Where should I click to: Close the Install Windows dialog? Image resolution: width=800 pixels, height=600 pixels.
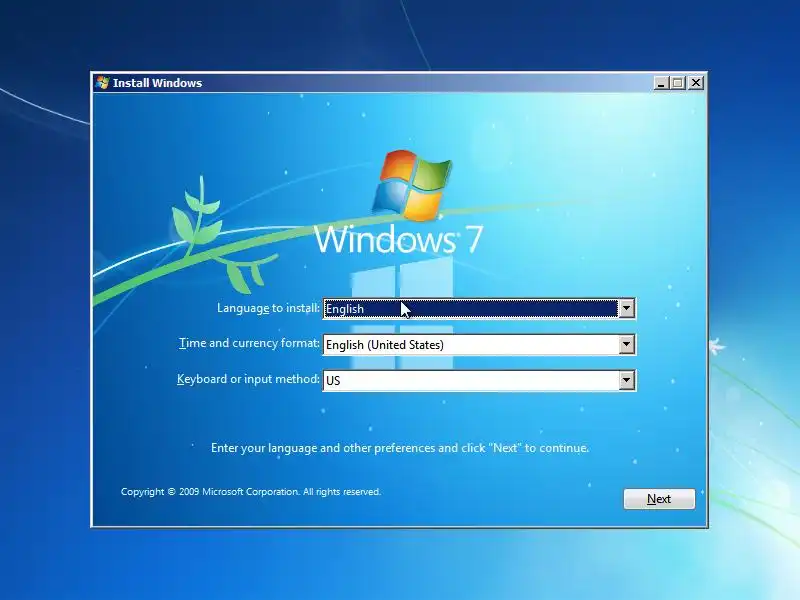(x=696, y=83)
